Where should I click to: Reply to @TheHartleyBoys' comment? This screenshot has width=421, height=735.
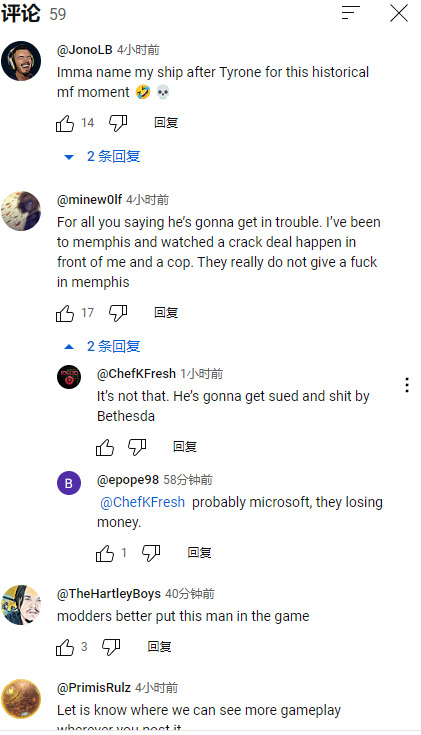(x=159, y=647)
